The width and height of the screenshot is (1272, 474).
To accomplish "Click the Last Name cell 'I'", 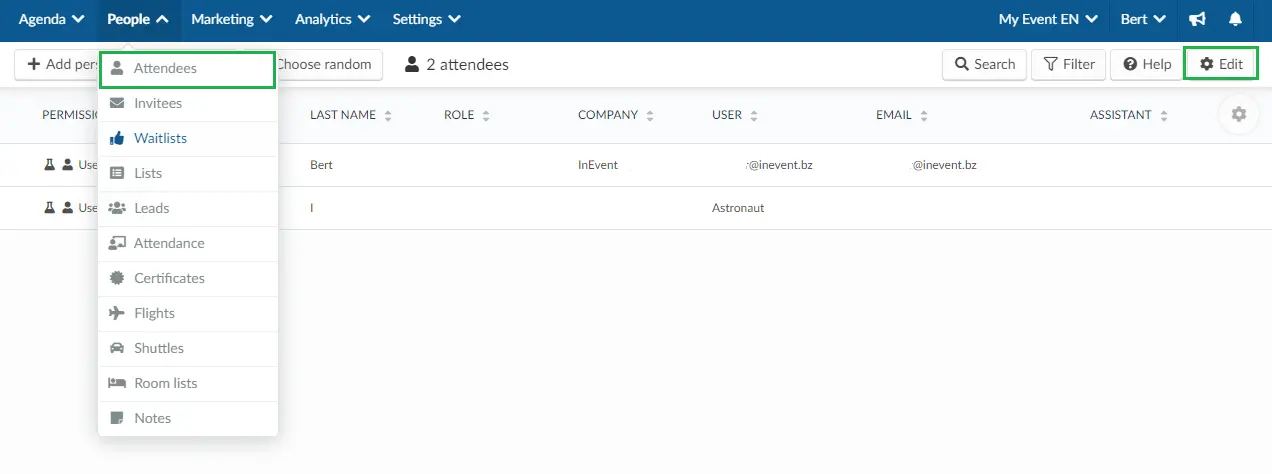I will click(x=312, y=208).
